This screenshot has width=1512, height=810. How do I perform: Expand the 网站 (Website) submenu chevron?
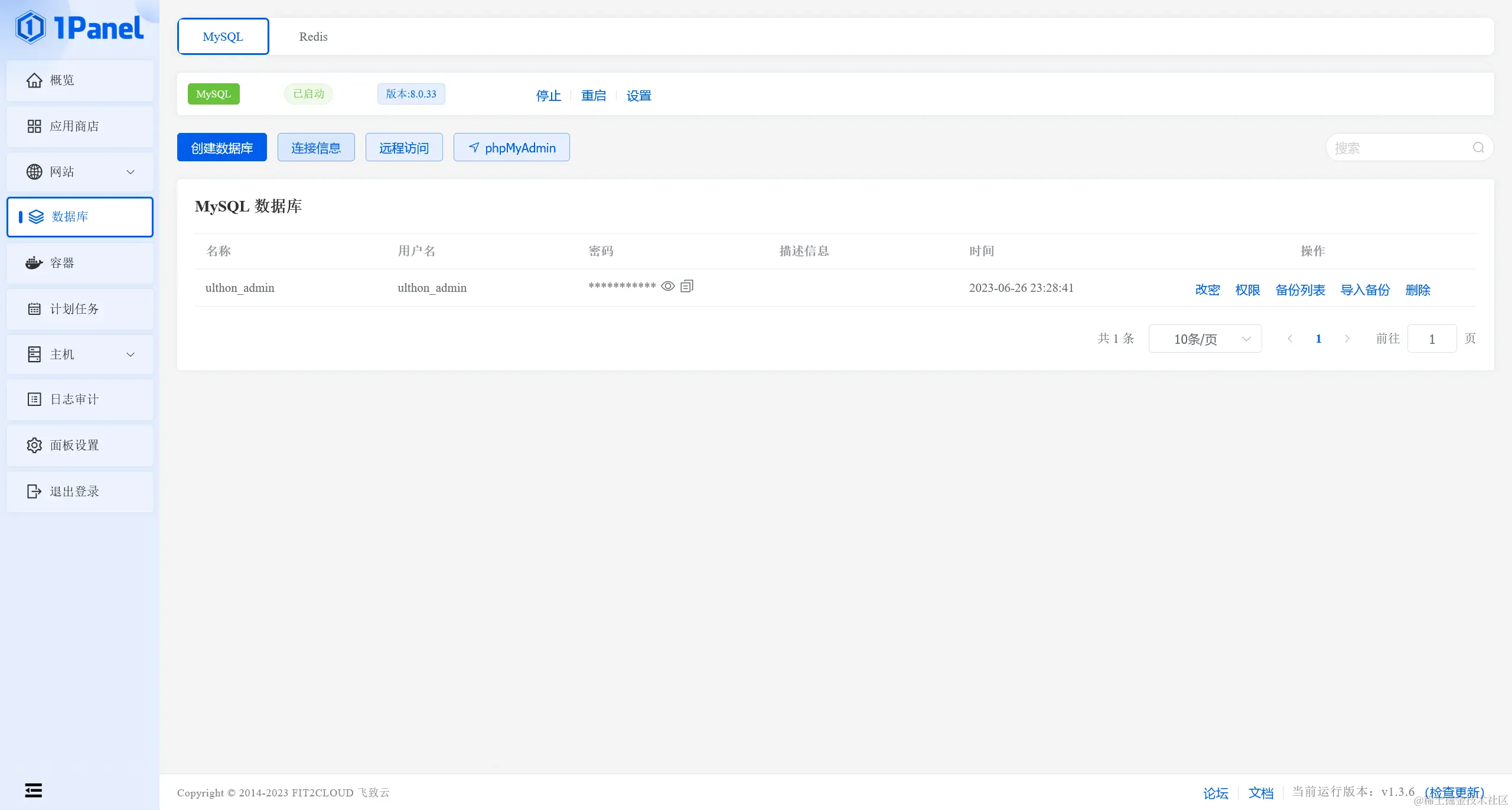pyautogui.click(x=131, y=172)
